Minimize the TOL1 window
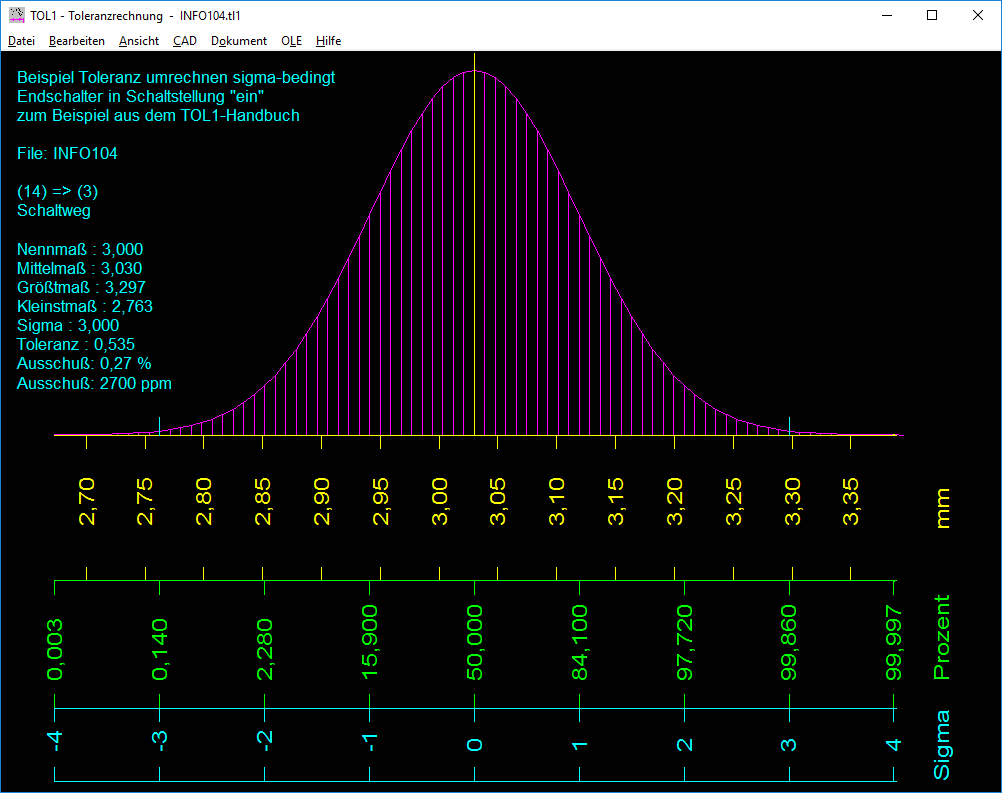This screenshot has width=1002, height=793. point(885,16)
